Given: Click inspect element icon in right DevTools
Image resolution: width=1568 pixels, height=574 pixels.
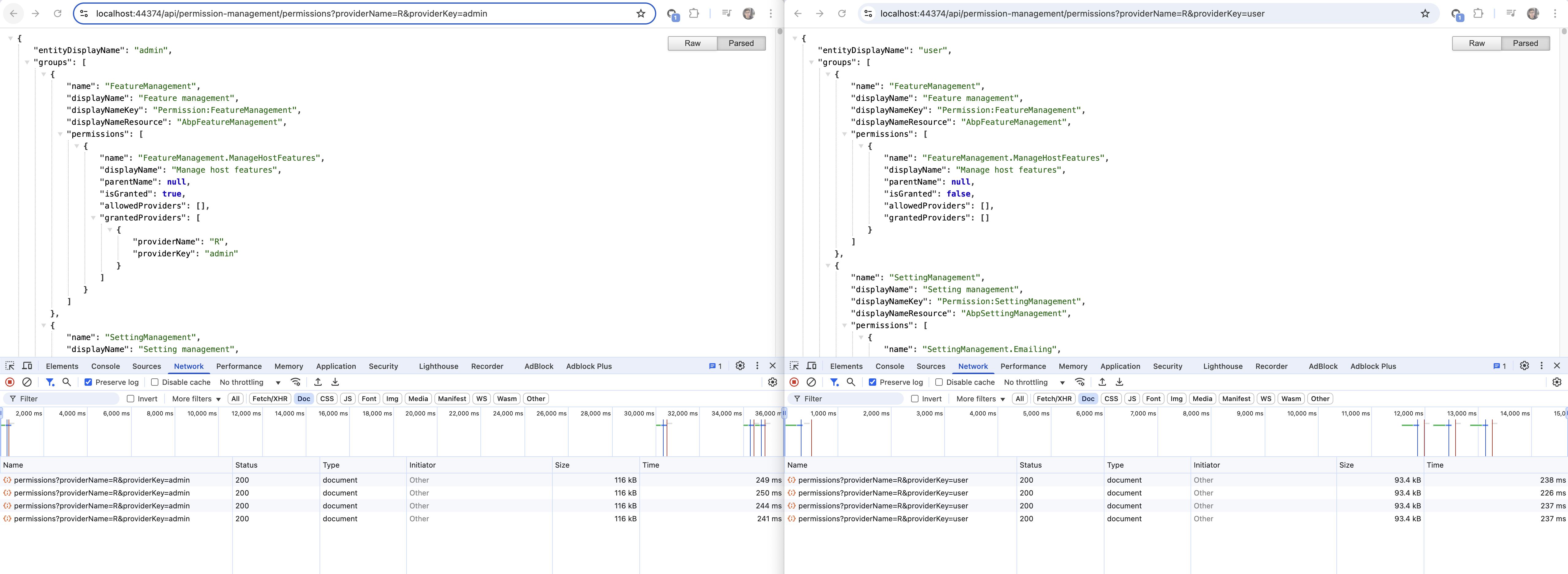Looking at the screenshot, I should pyautogui.click(x=794, y=365).
